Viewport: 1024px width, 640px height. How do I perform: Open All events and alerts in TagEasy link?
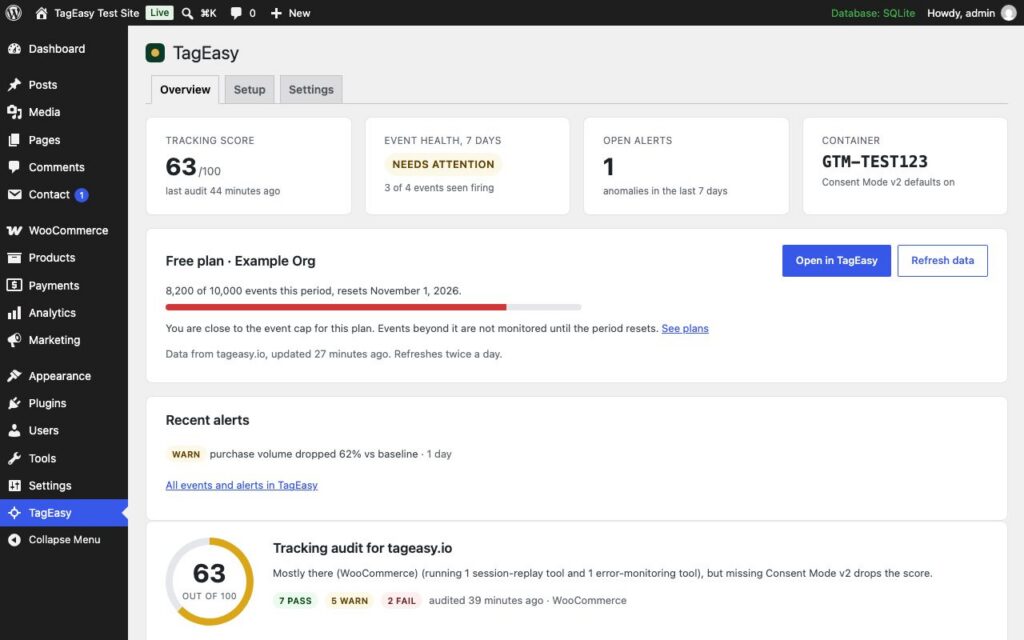coord(242,485)
